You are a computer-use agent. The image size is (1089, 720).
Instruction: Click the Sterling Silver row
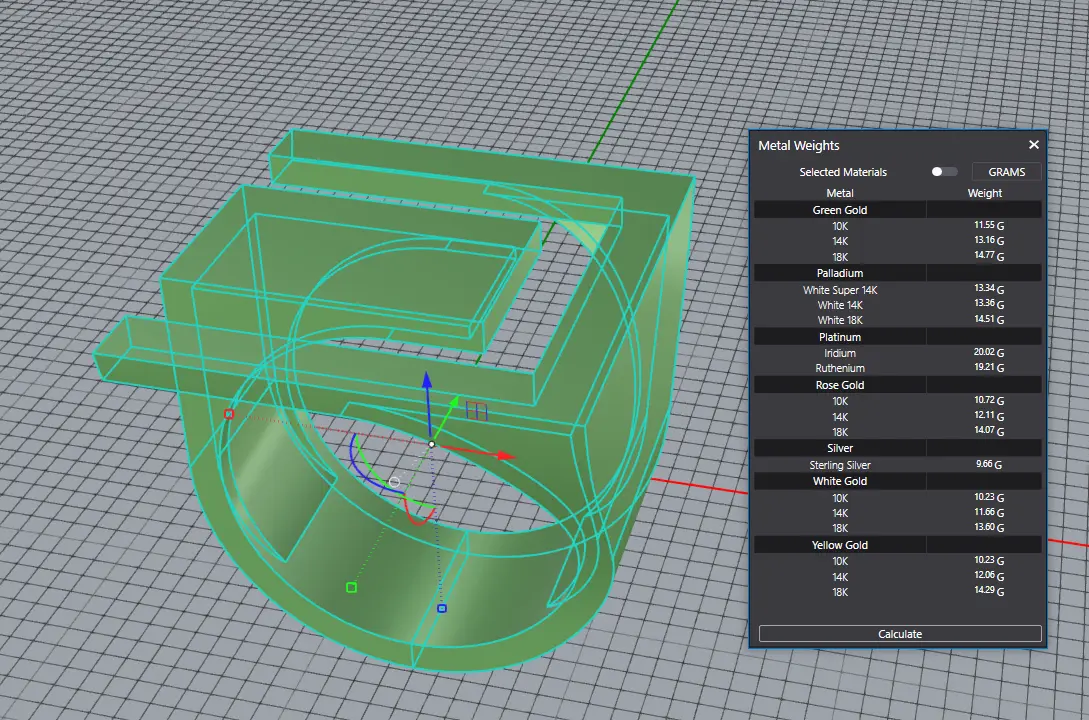pyautogui.click(x=840, y=465)
